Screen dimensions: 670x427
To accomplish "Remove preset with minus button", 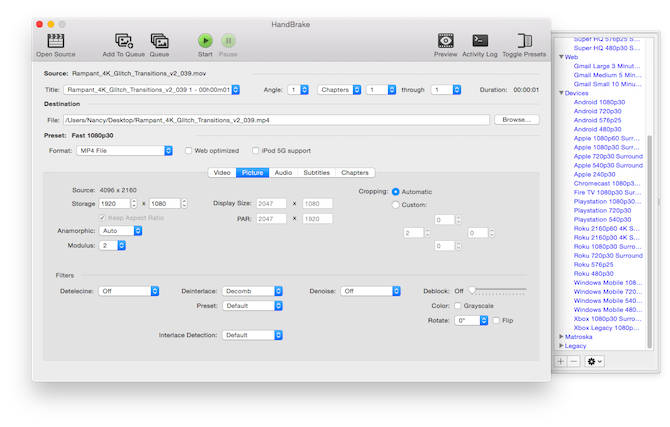I will click(x=573, y=361).
